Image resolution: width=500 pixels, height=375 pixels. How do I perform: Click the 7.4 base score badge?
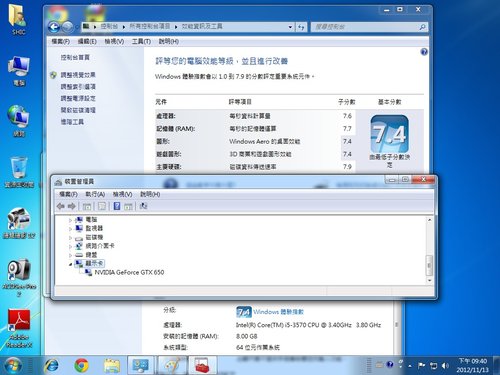(x=390, y=134)
